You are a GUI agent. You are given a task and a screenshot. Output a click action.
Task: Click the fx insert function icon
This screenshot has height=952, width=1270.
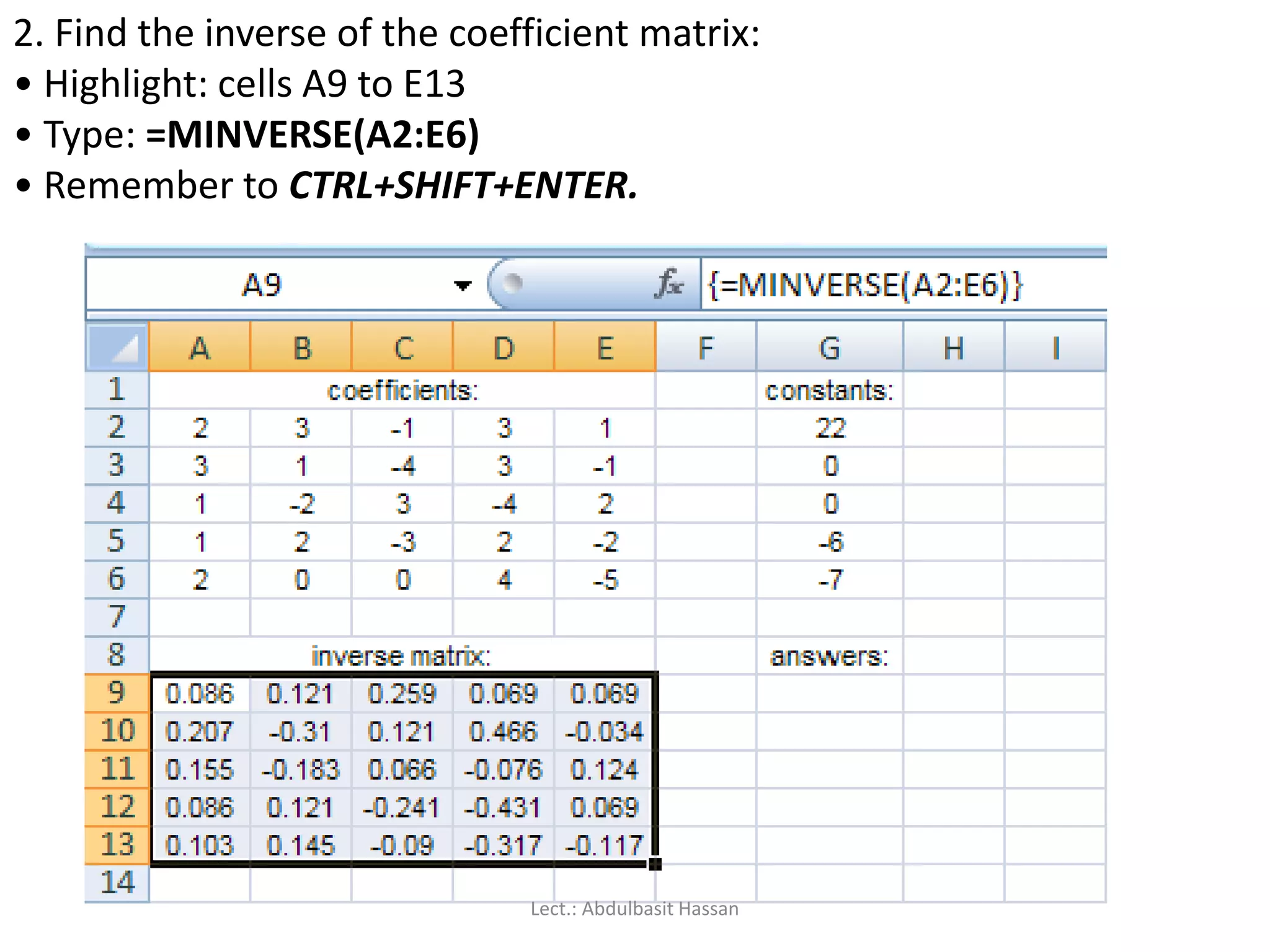[x=670, y=284]
